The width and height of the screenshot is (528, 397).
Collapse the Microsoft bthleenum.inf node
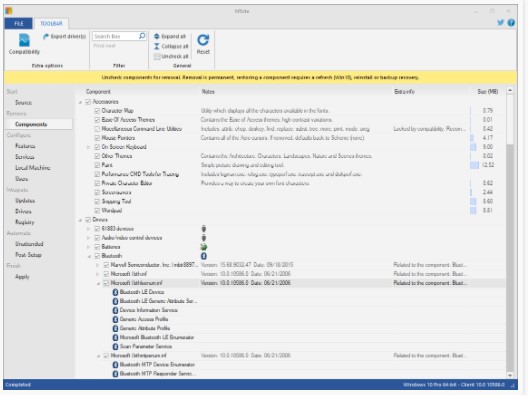click(98, 284)
